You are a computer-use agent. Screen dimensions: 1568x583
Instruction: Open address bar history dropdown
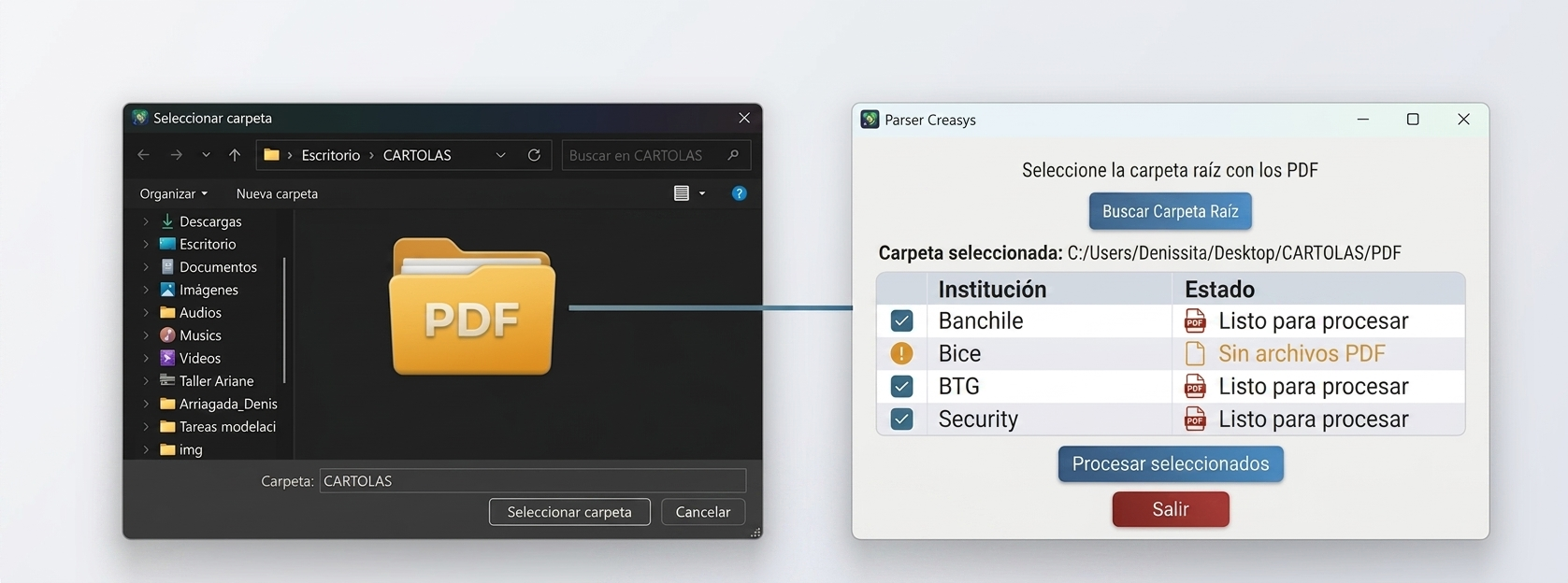[501, 155]
